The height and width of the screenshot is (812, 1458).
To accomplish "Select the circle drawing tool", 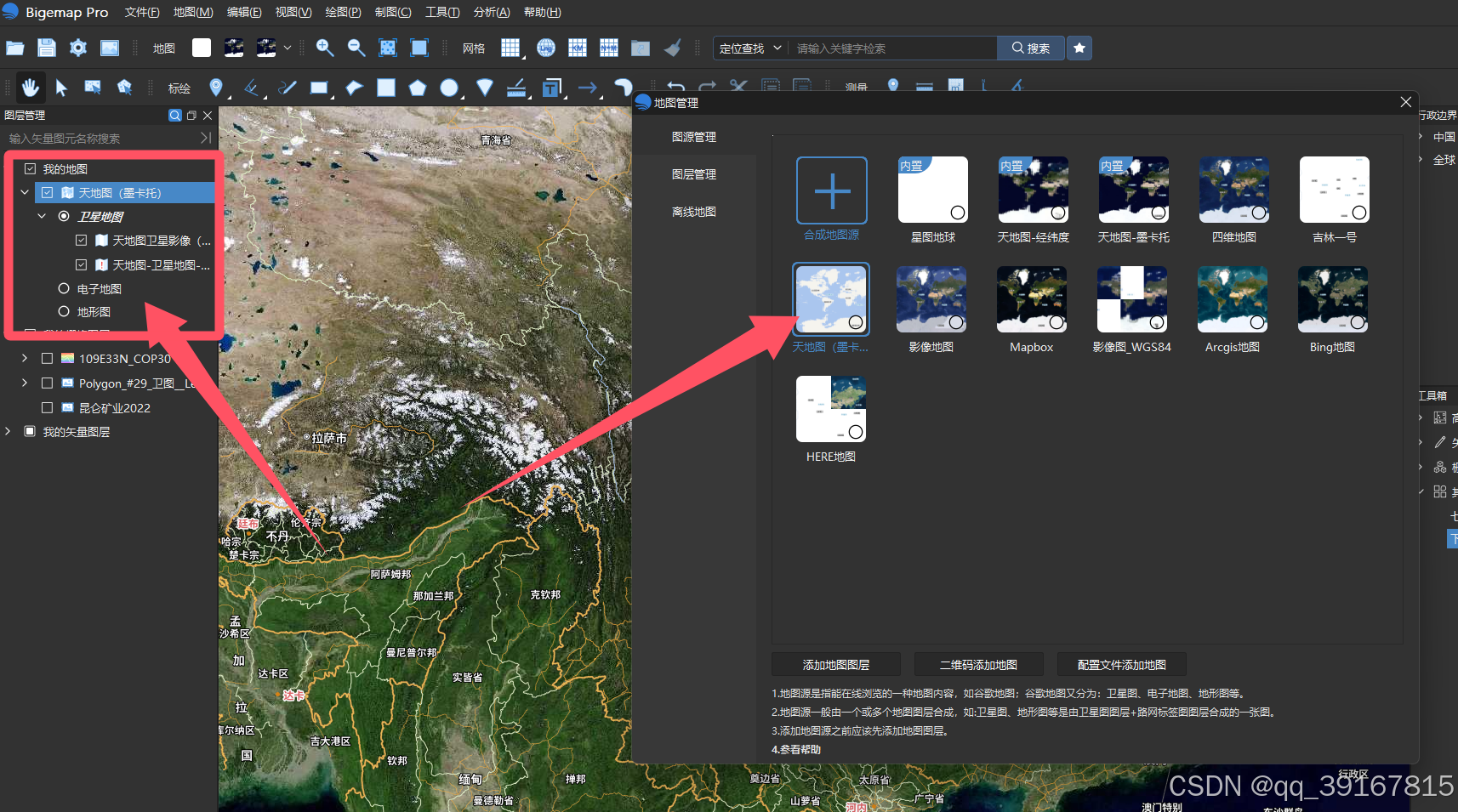I will tap(449, 88).
